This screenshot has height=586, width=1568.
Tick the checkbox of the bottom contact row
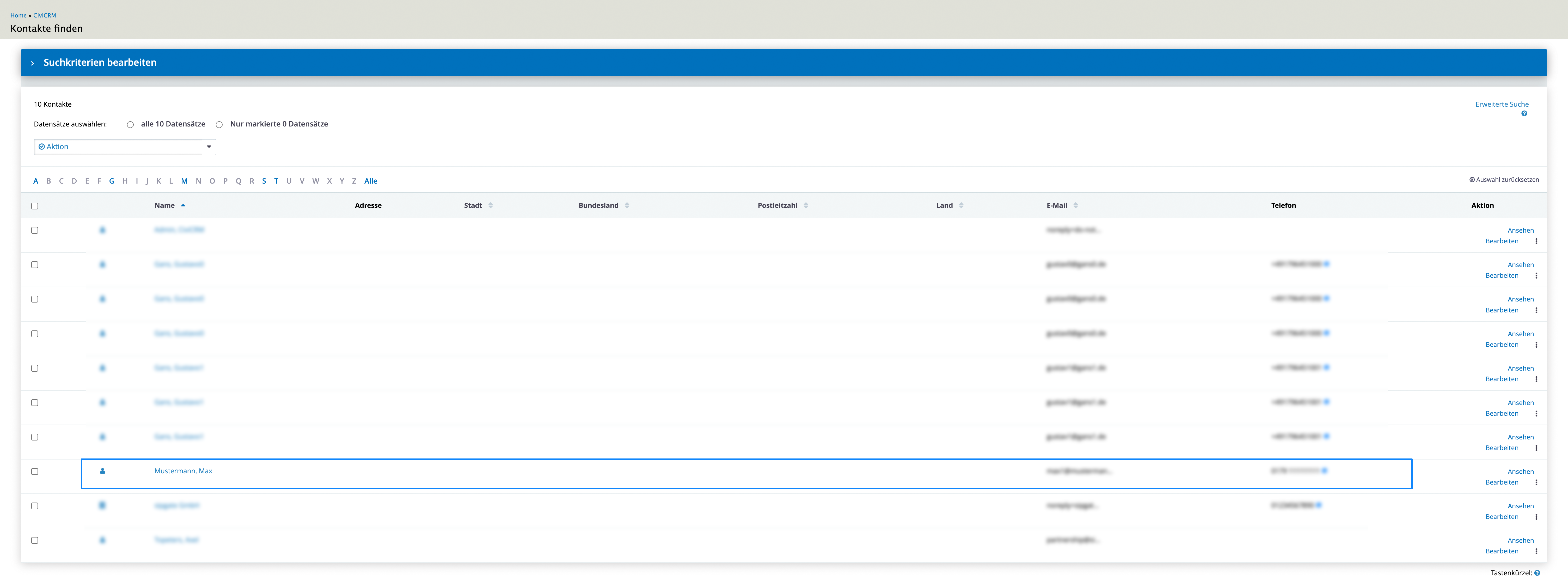click(x=35, y=540)
